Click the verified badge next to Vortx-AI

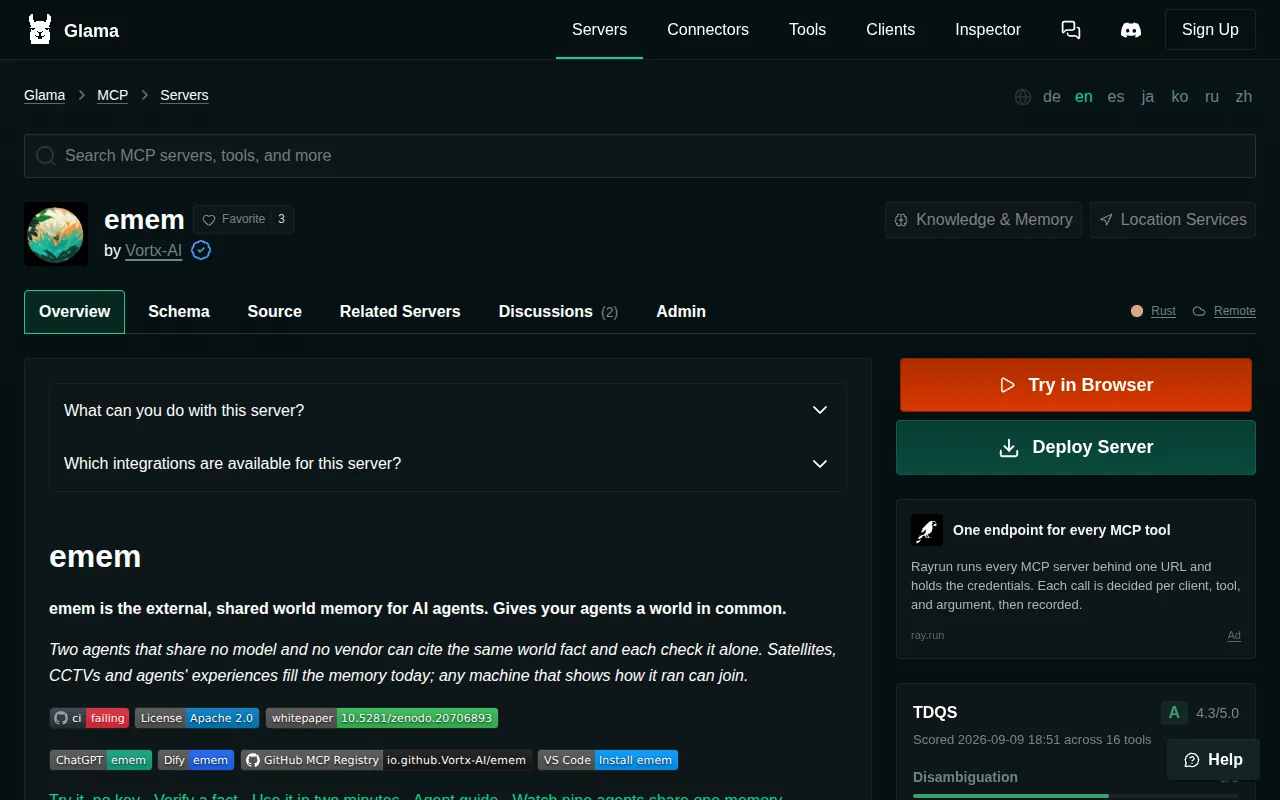[x=201, y=250]
